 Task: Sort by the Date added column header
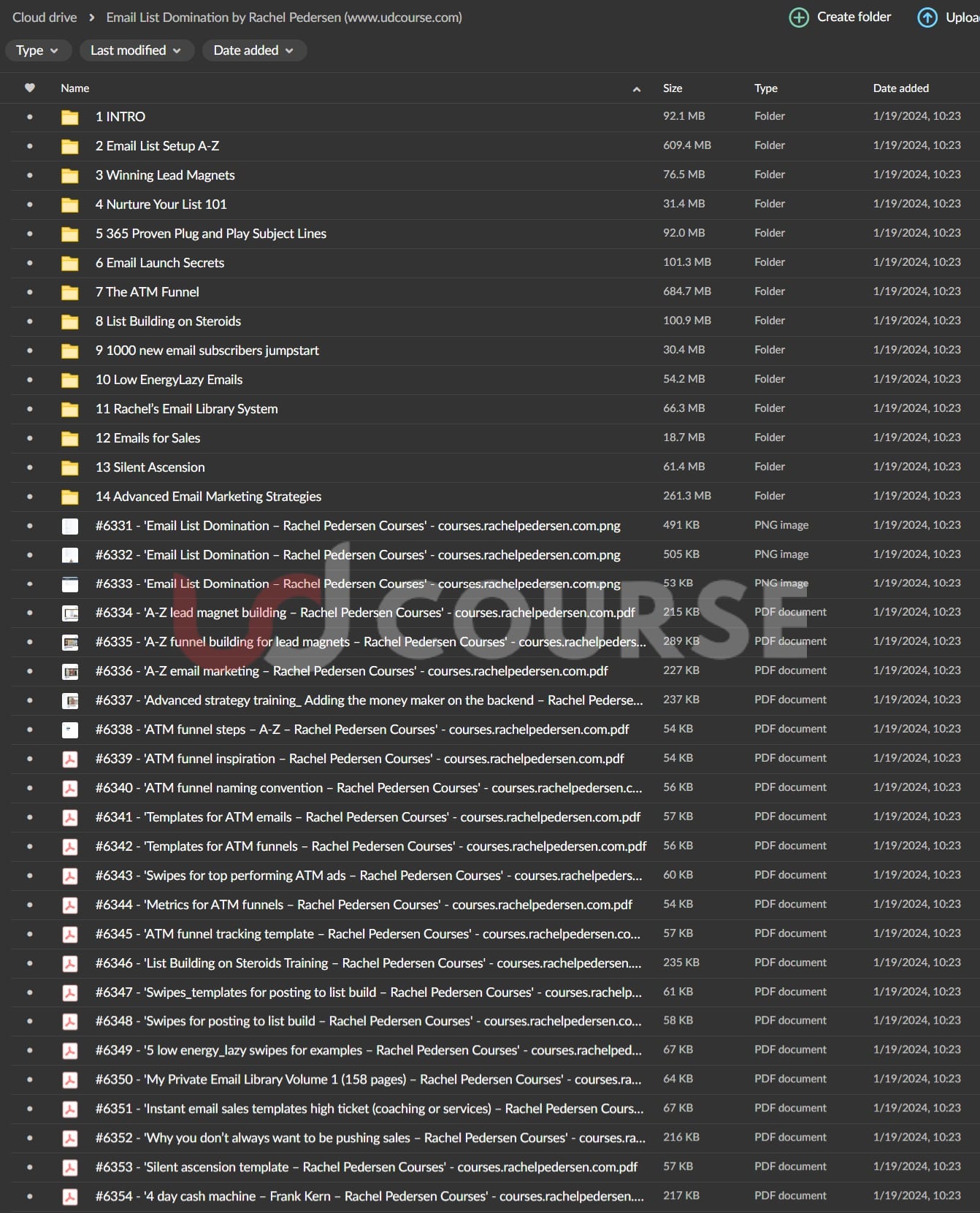[900, 88]
